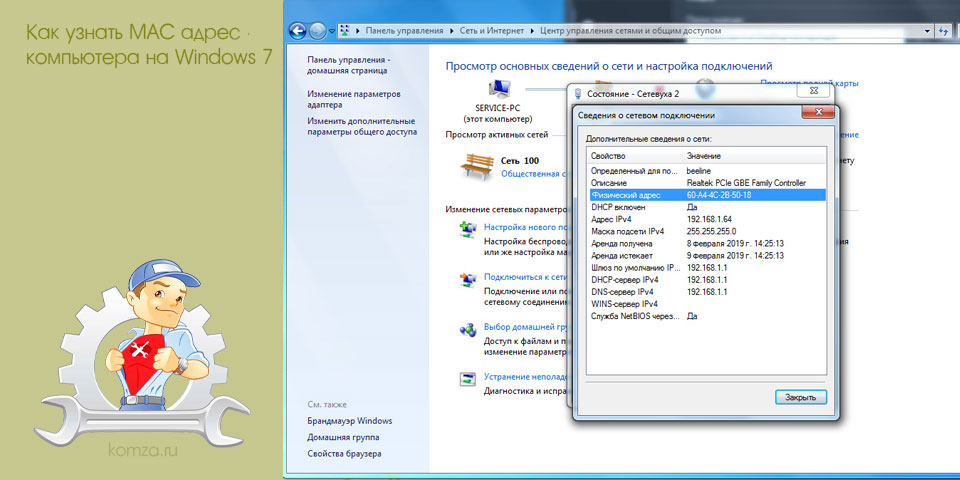Select the Адрес IPv4 row
This screenshot has height=480, width=960.
pyautogui.click(x=707, y=219)
